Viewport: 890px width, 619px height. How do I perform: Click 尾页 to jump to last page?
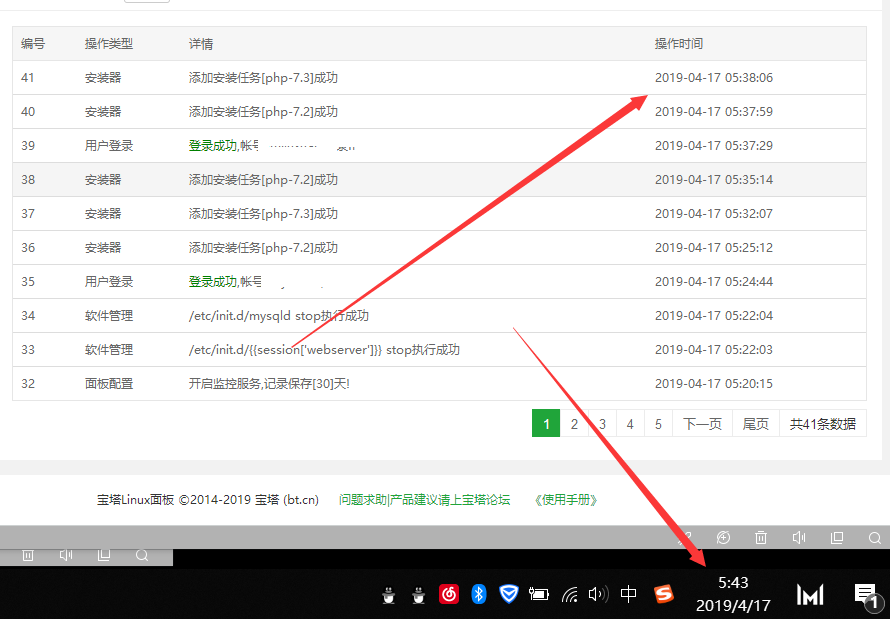pyautogui.click(x=756, y=424)
